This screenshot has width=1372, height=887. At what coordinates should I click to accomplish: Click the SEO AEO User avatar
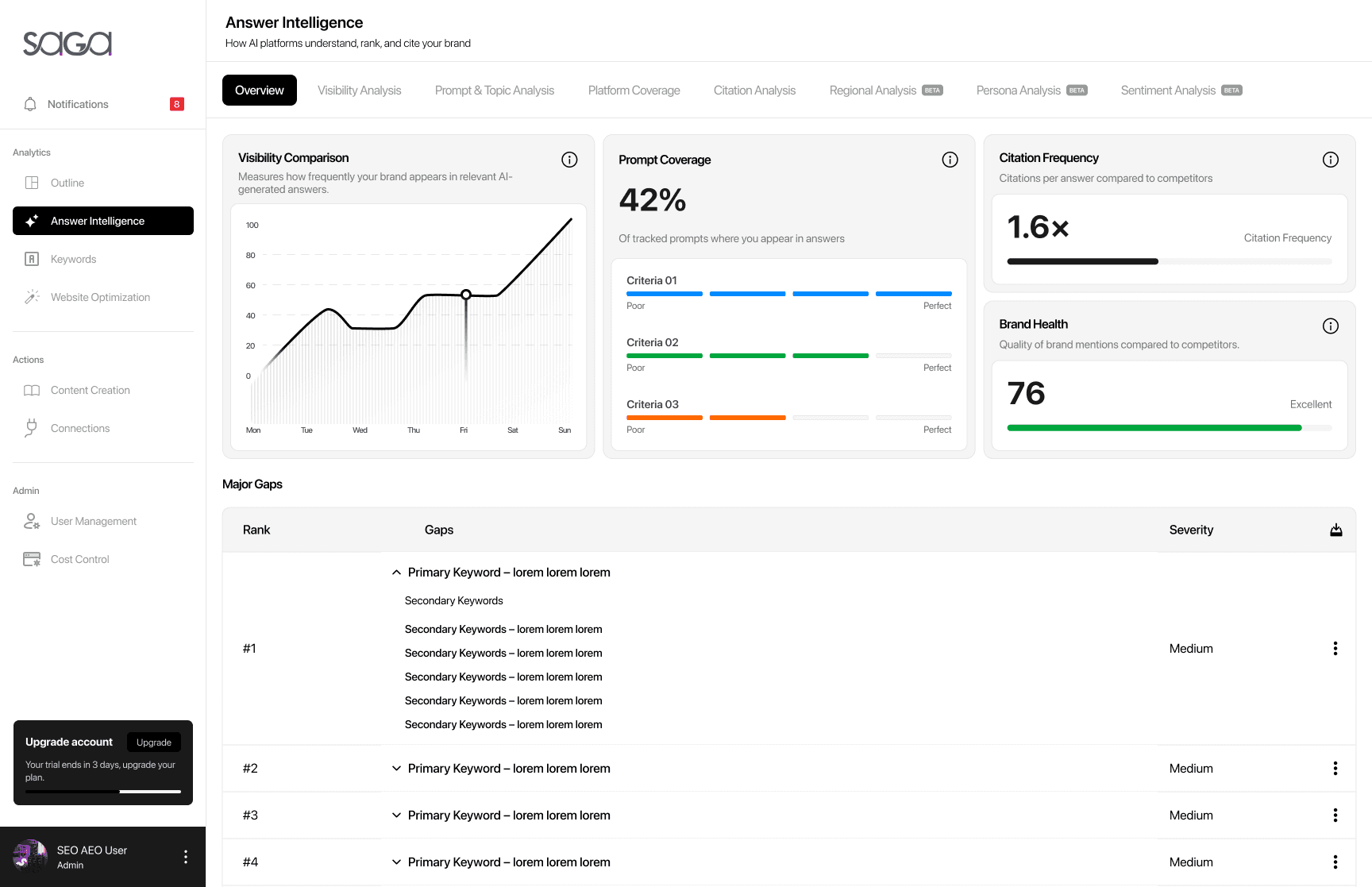coord(30,856)
